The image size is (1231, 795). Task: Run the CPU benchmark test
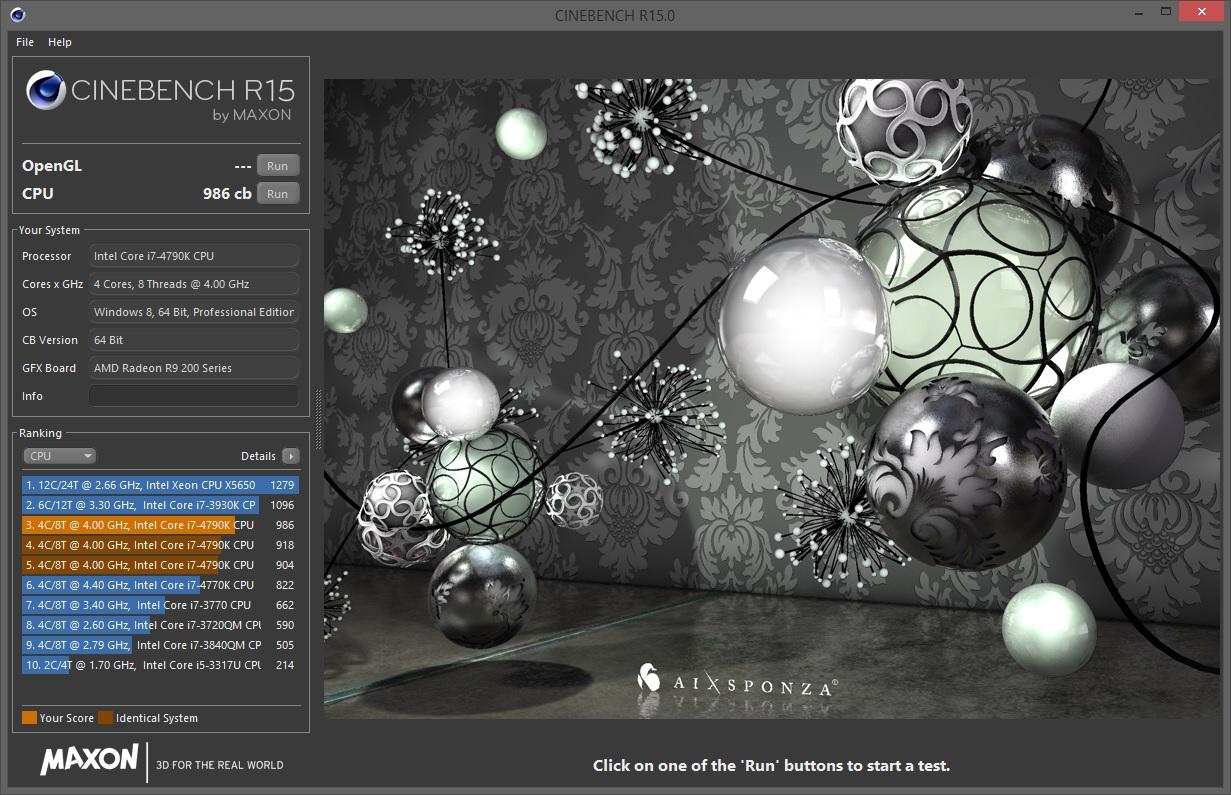(x=278, y=194)
